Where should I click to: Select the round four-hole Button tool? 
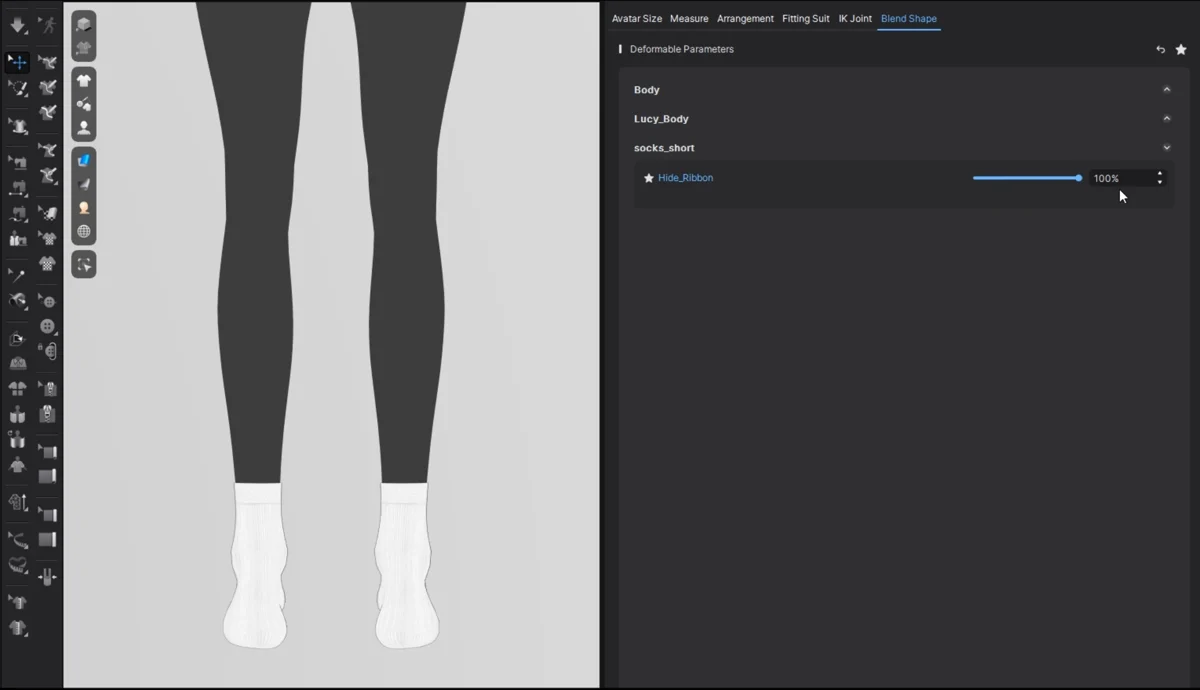[47, 326]
